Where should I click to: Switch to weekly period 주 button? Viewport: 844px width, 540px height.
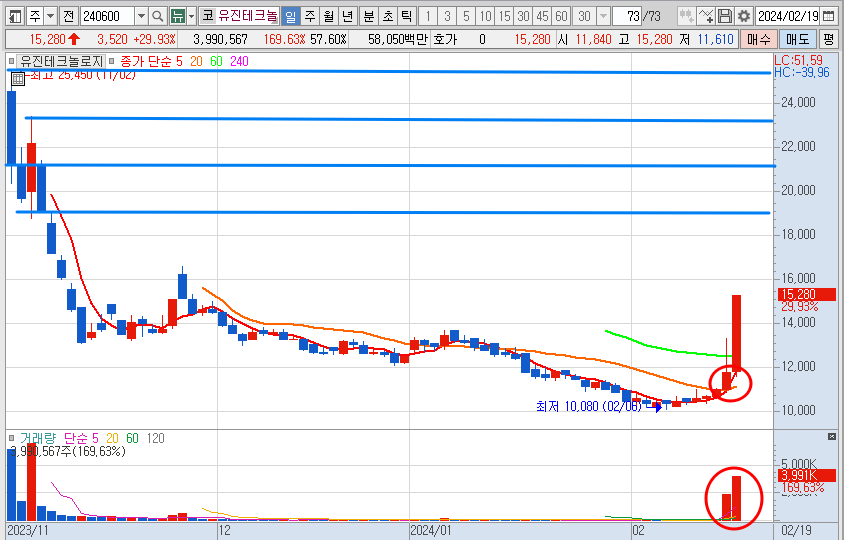tap(310, 16)
